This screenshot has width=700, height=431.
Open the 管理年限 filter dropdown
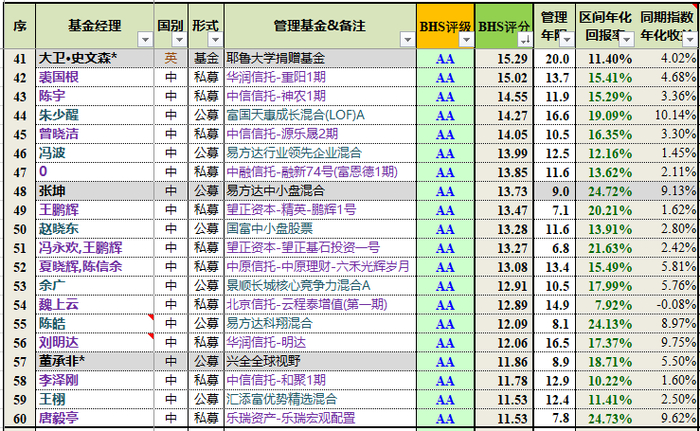pyautogui.click(x=567, y=40)
